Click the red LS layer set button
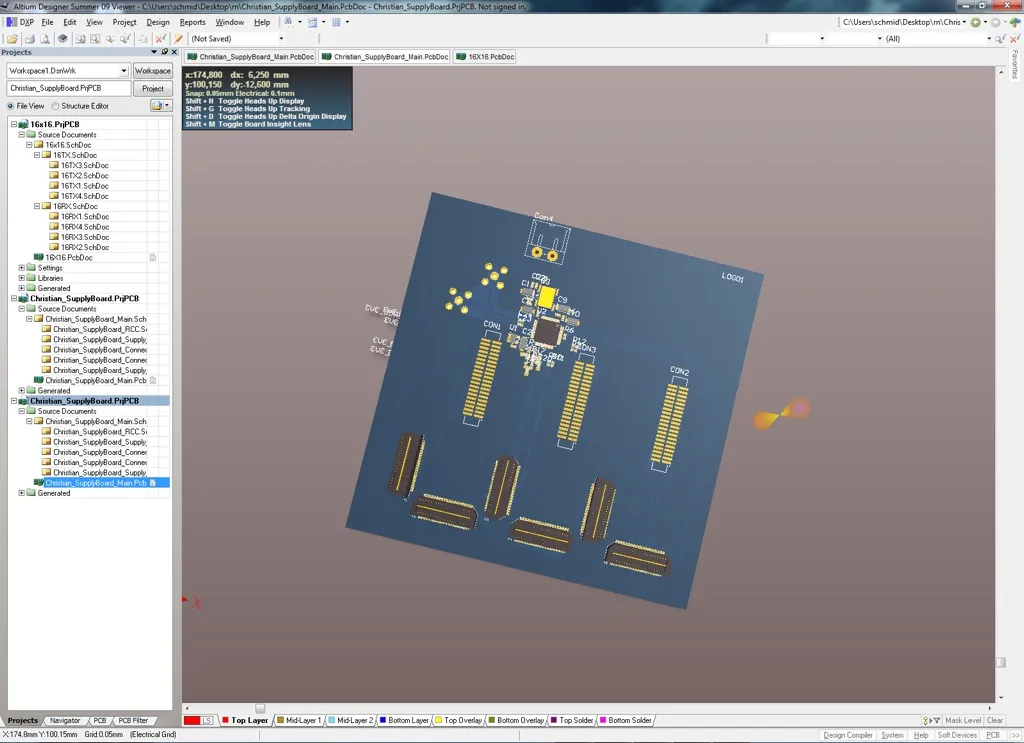The image size is (1024, 743). [x=199, y=720]
